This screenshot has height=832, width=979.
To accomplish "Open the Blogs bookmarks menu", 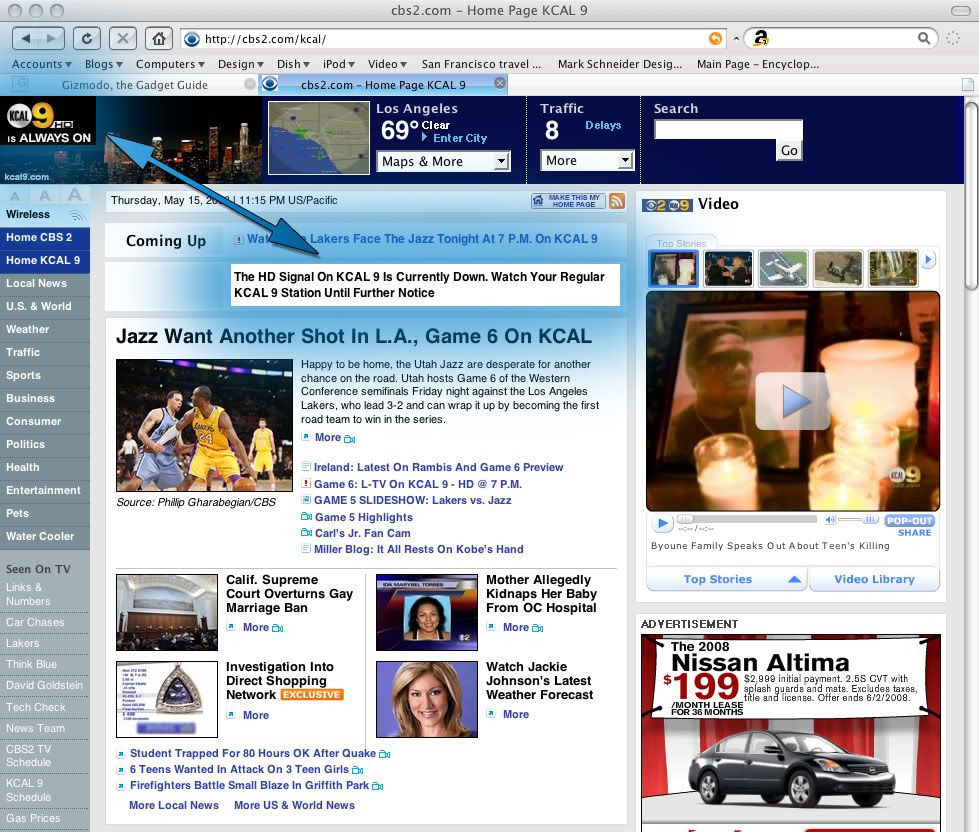I will [x=103, y=64].
